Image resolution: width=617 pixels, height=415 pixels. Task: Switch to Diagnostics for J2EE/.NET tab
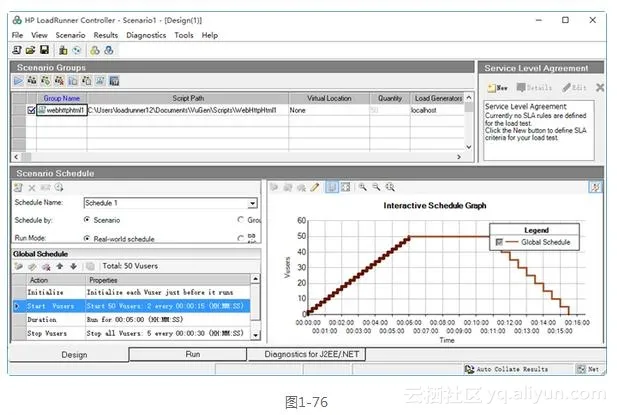click(307, 354)
